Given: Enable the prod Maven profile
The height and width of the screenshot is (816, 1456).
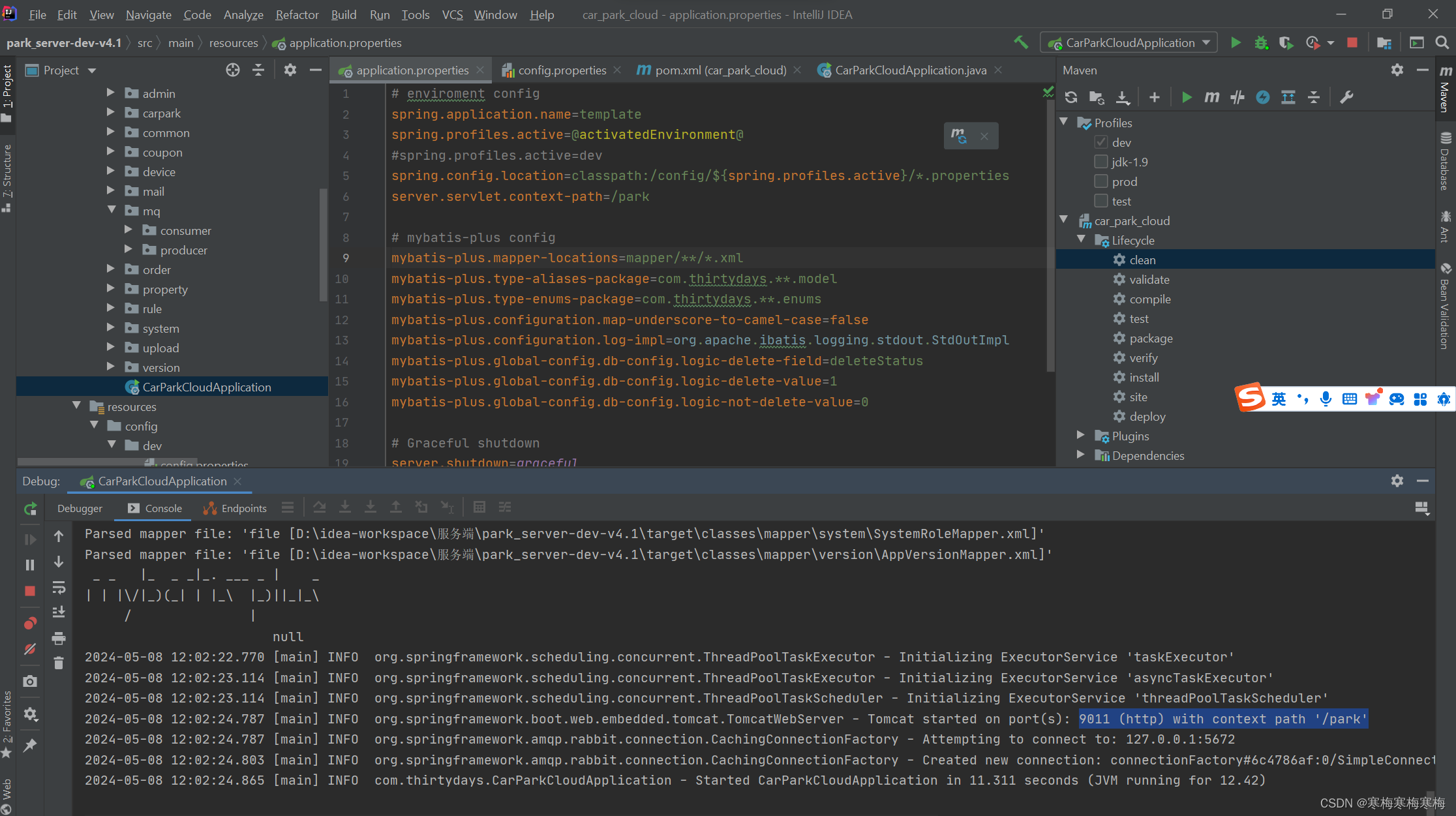Looking at the screenshot, I should 1101,181.
